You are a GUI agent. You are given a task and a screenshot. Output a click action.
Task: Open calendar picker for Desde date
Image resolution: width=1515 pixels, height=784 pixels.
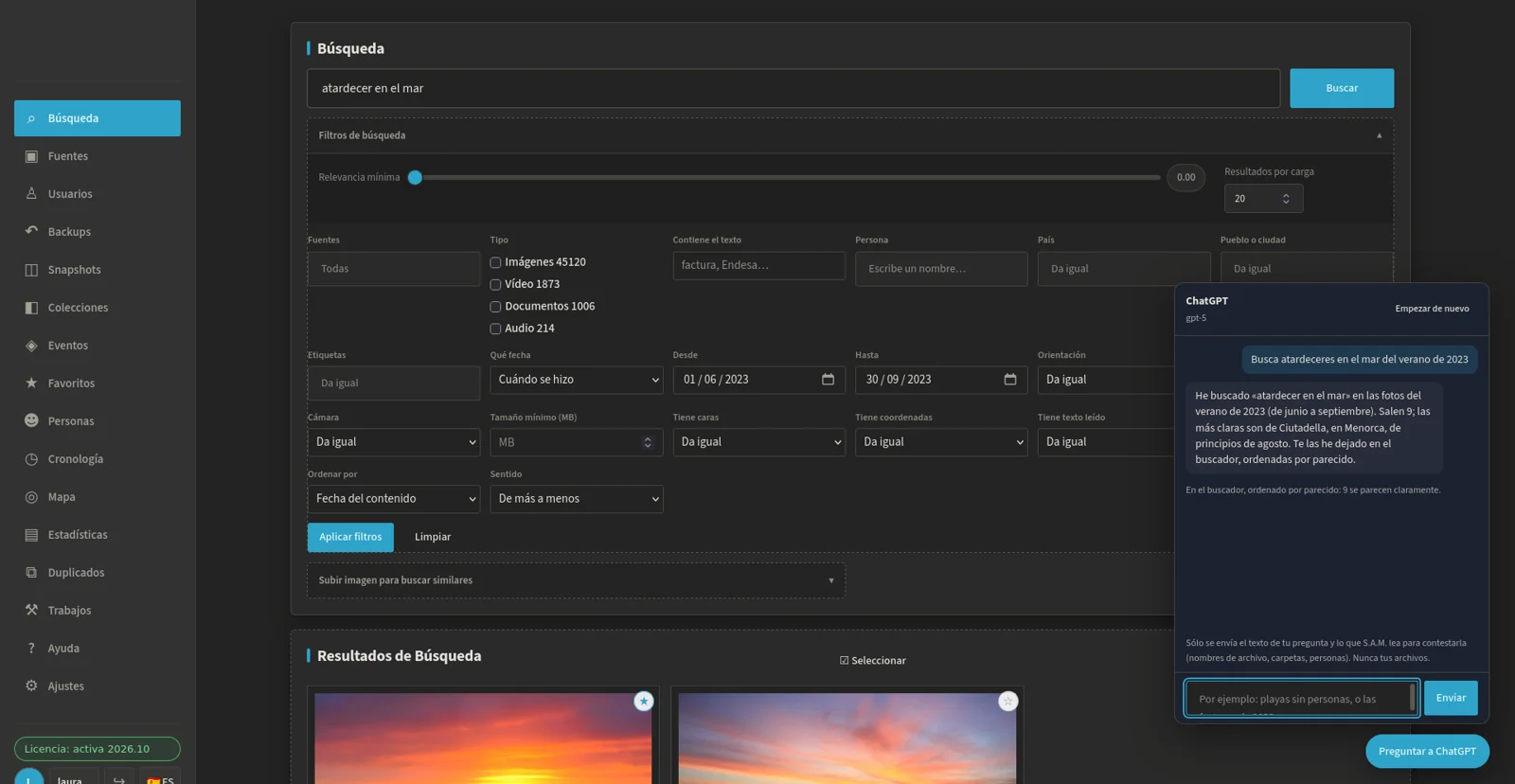[828, 380]
